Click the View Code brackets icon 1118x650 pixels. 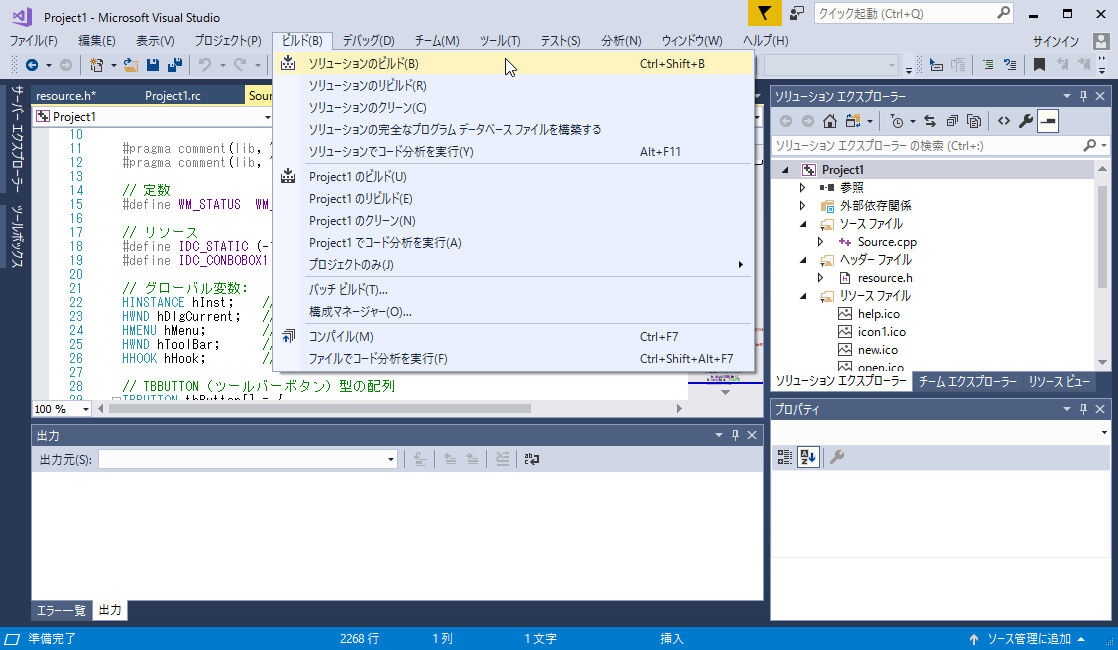pyautogui.click(x=1004, y=121)
